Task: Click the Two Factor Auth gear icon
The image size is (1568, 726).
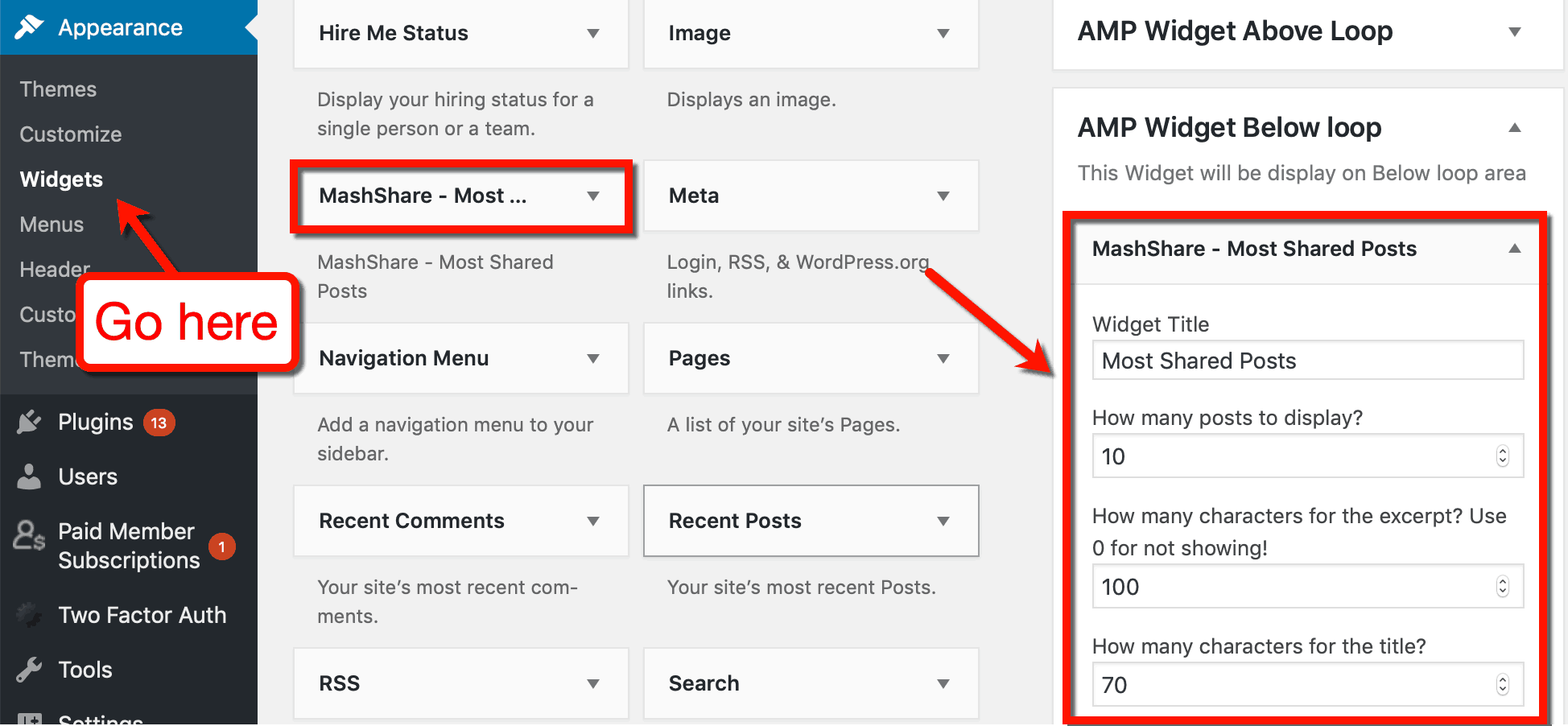Action: 29,614
